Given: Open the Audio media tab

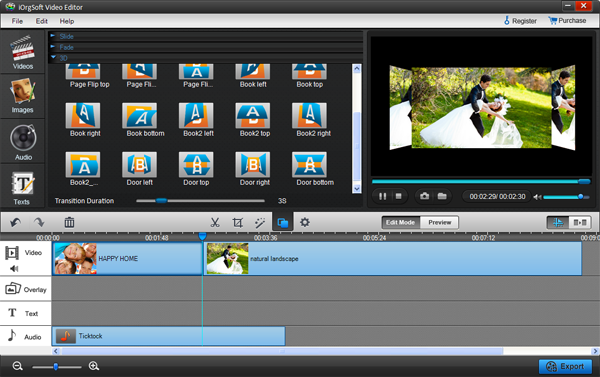Looking at the screenshot, I should [23, 141].
